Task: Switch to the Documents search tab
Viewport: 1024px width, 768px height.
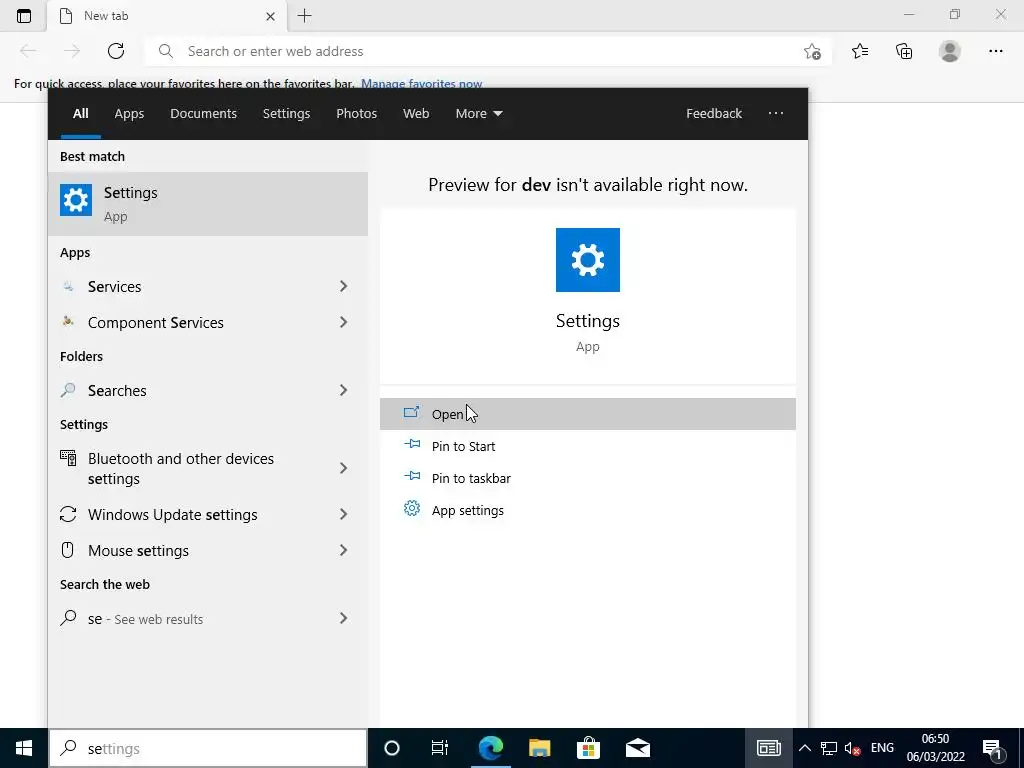Action: pyautogui.click(x=203, y=114)
